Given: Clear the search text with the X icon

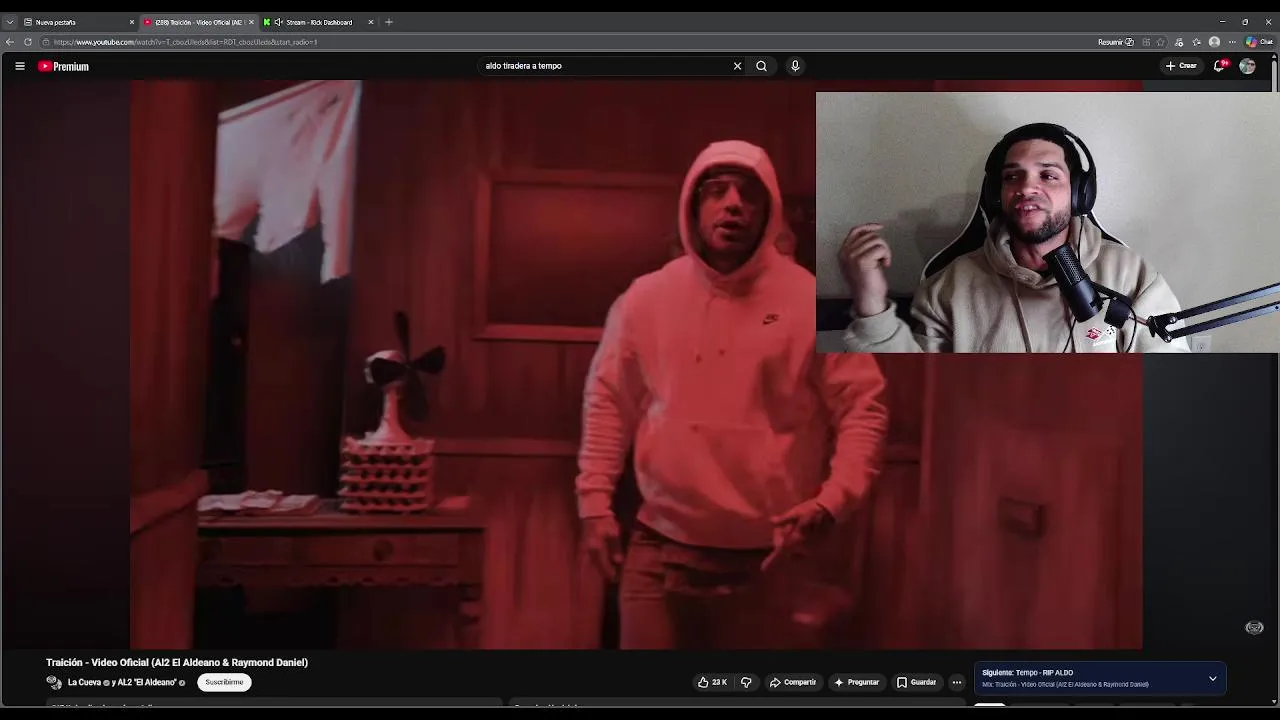Looking at the screenshot, I should tap(737, 66).
